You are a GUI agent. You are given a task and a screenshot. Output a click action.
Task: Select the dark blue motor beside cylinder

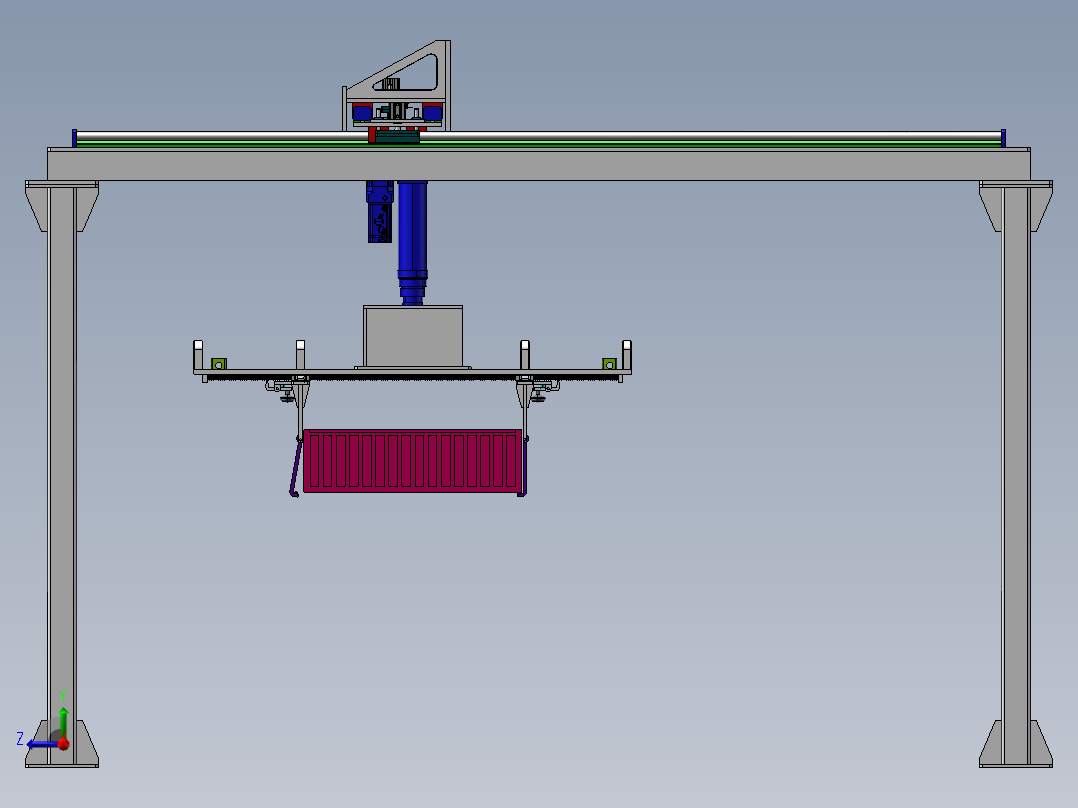pyautogui.click(x=380, y=212)
